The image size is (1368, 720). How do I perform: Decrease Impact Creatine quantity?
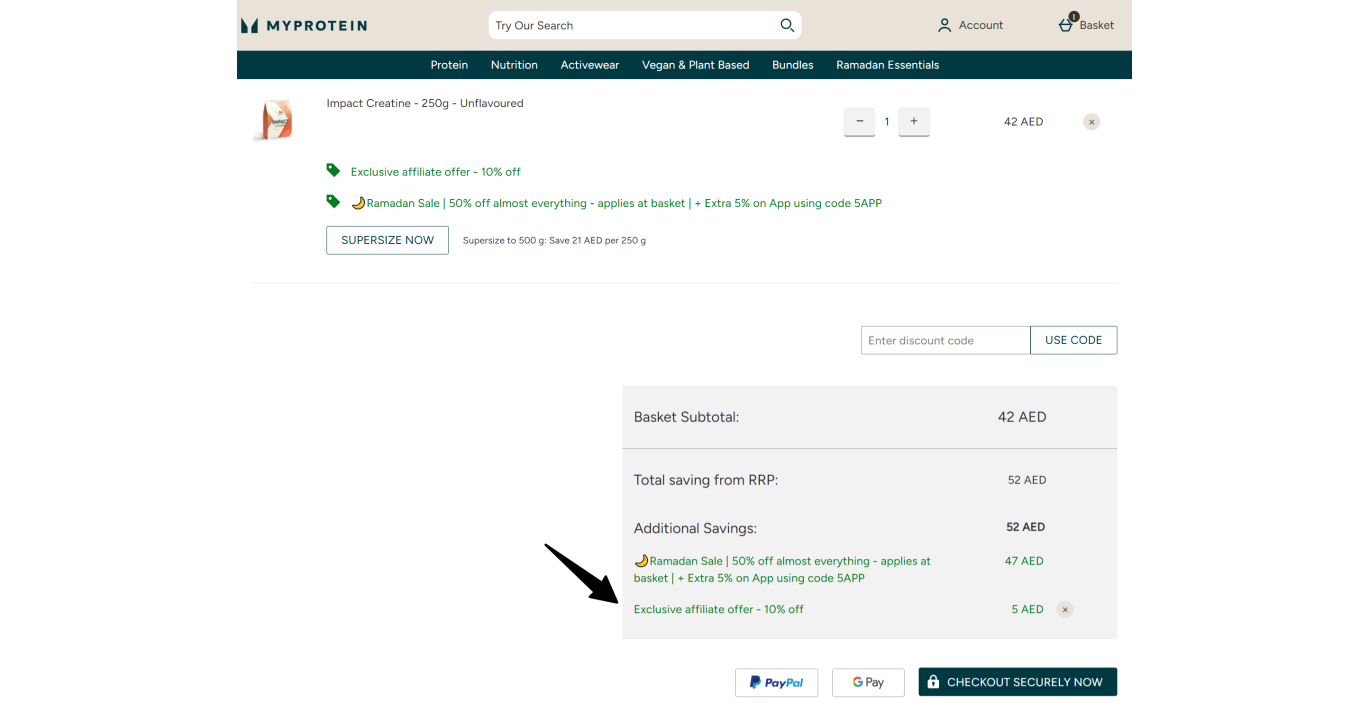[x=860, y=121]
